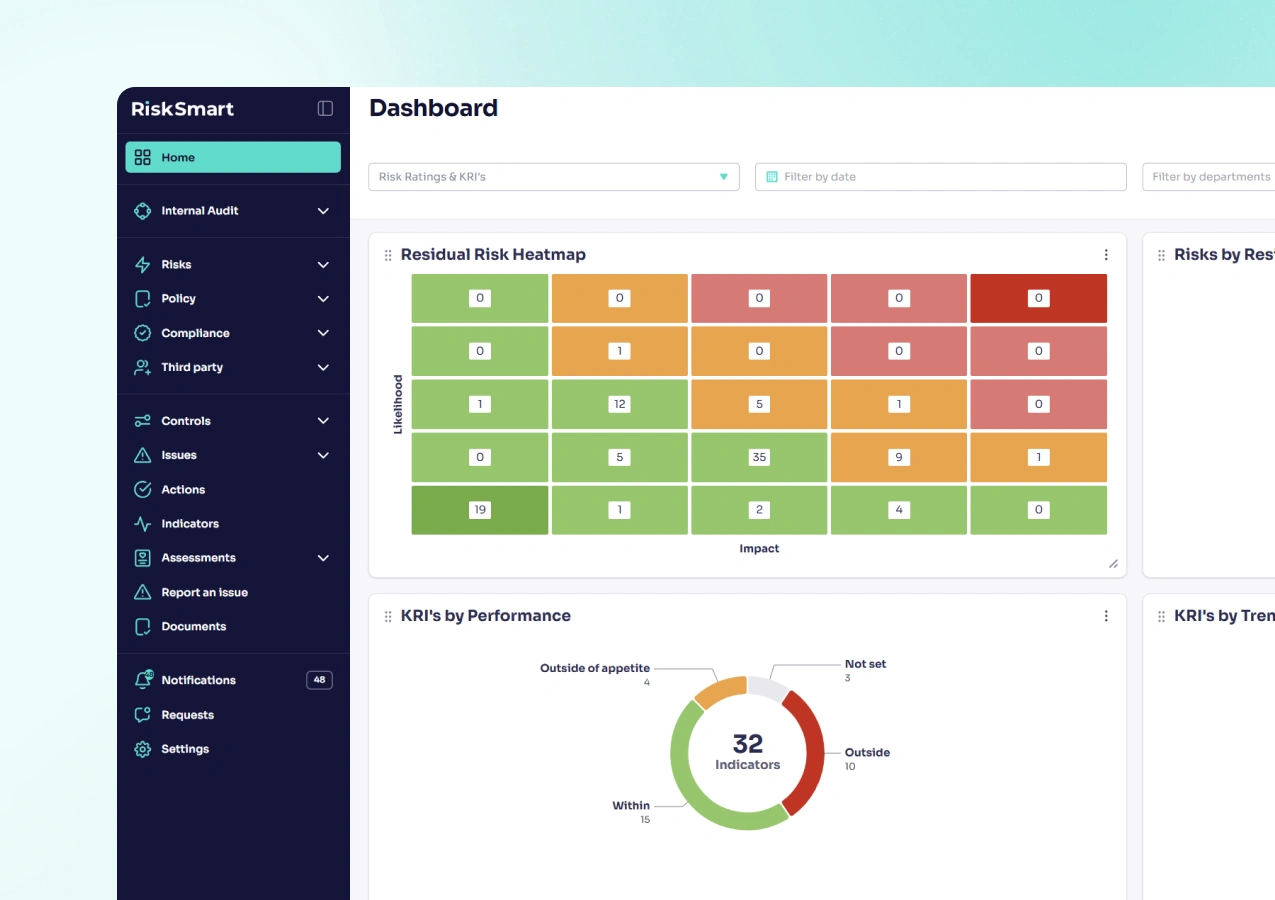Open Settings using the gear icon

point(142,748)
